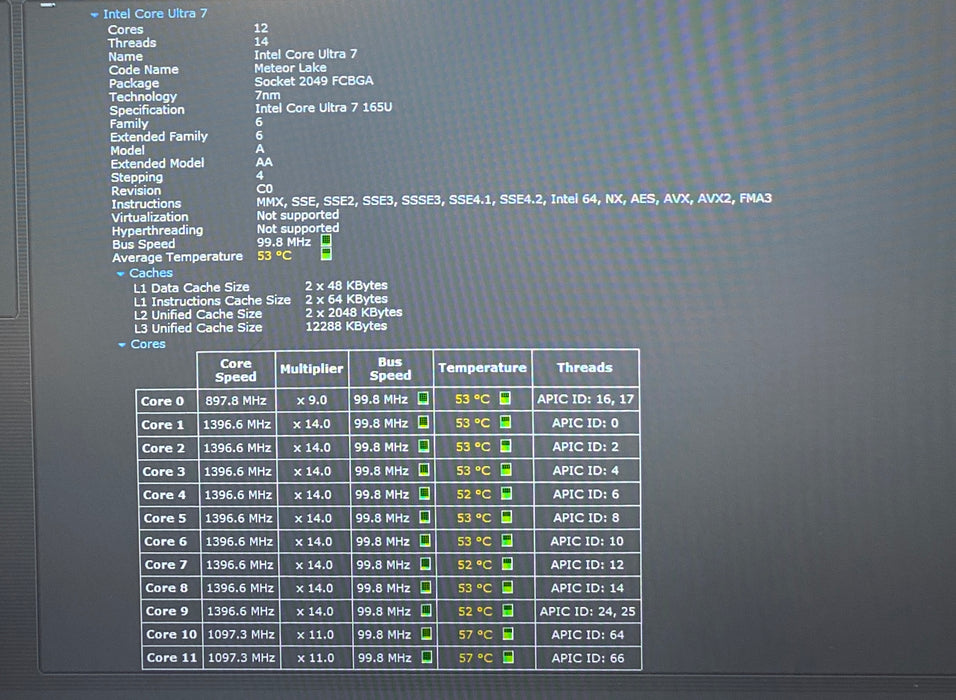This screenshot has width=956, height=700.
Task: Click Core 7 bus speed green icon
Action: tap(426, 564)
